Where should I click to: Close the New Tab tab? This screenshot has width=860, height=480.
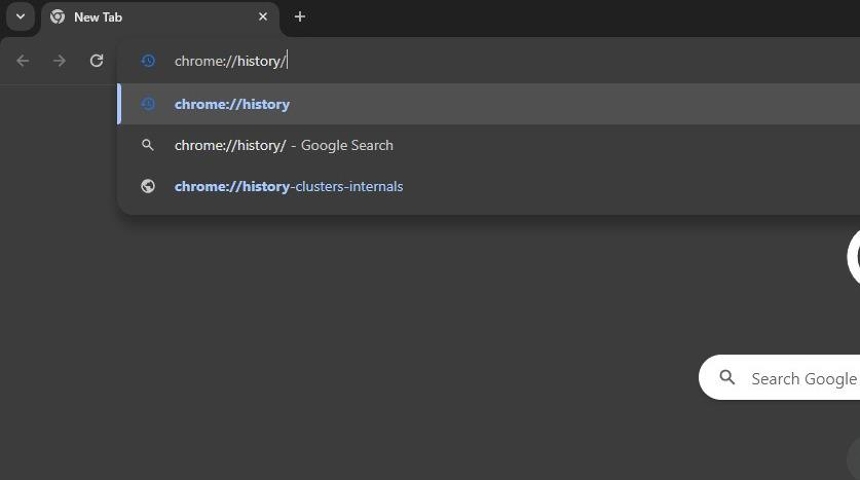(263, 17)
